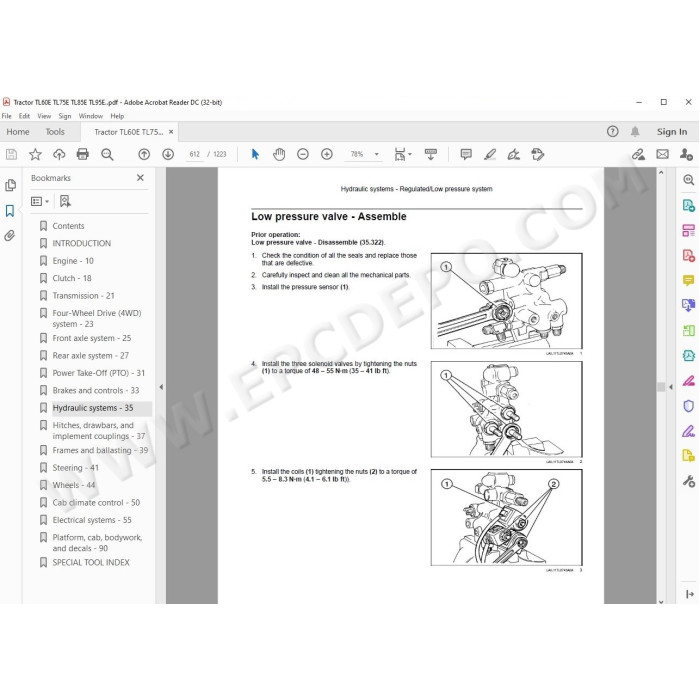Image resolution: width=700 pixels, height=700 pixels.
Task: Open SPECIAL TOOL INDEX bookmark
Action: coord(91,562)
